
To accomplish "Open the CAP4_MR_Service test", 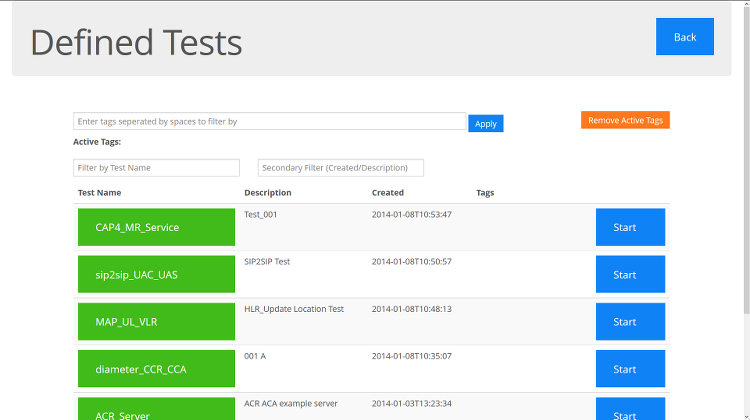I will click(x=156, y=227).
